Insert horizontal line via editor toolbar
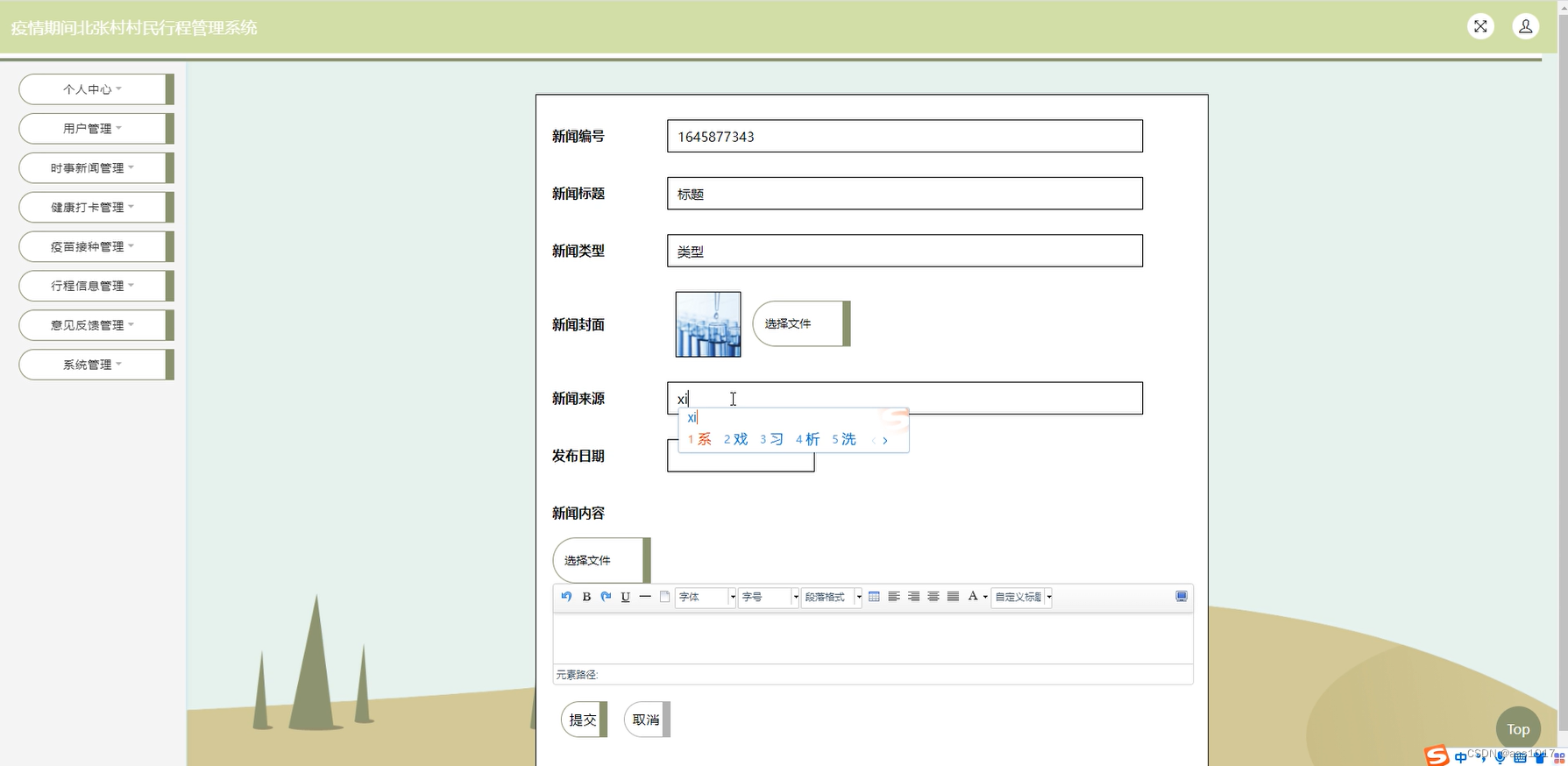Image resolution: width=1568 pixels, height=766 pixels. [645, 596]
